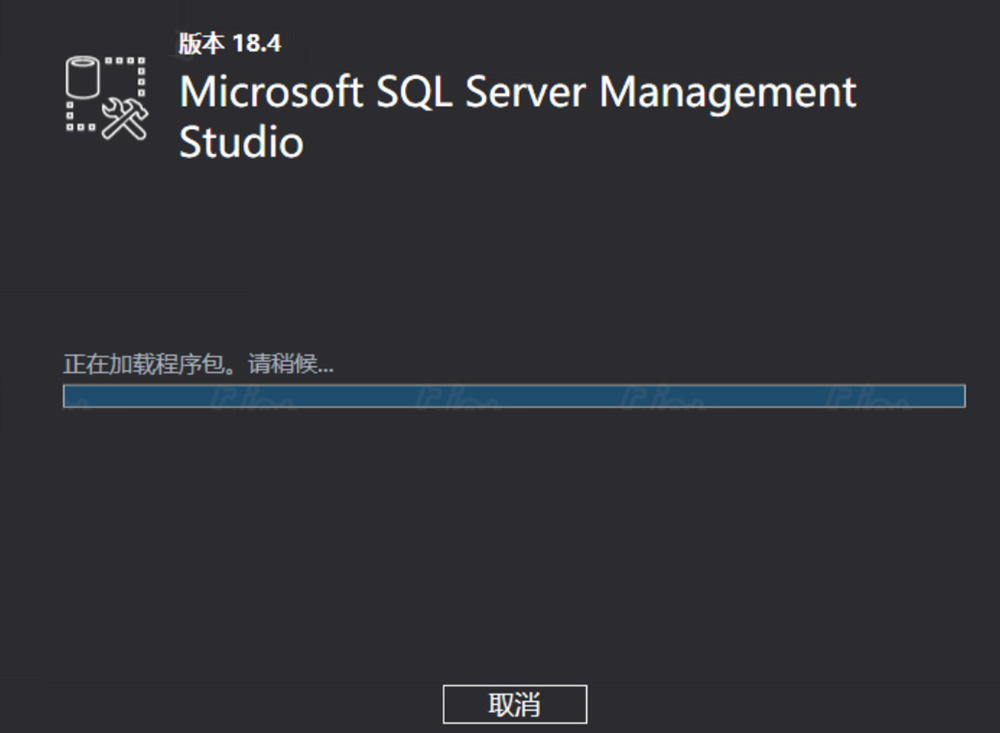Viewport: 1000px width, 733px height.
Task: Click the word Studio in the title
Action: coord(241,142)
